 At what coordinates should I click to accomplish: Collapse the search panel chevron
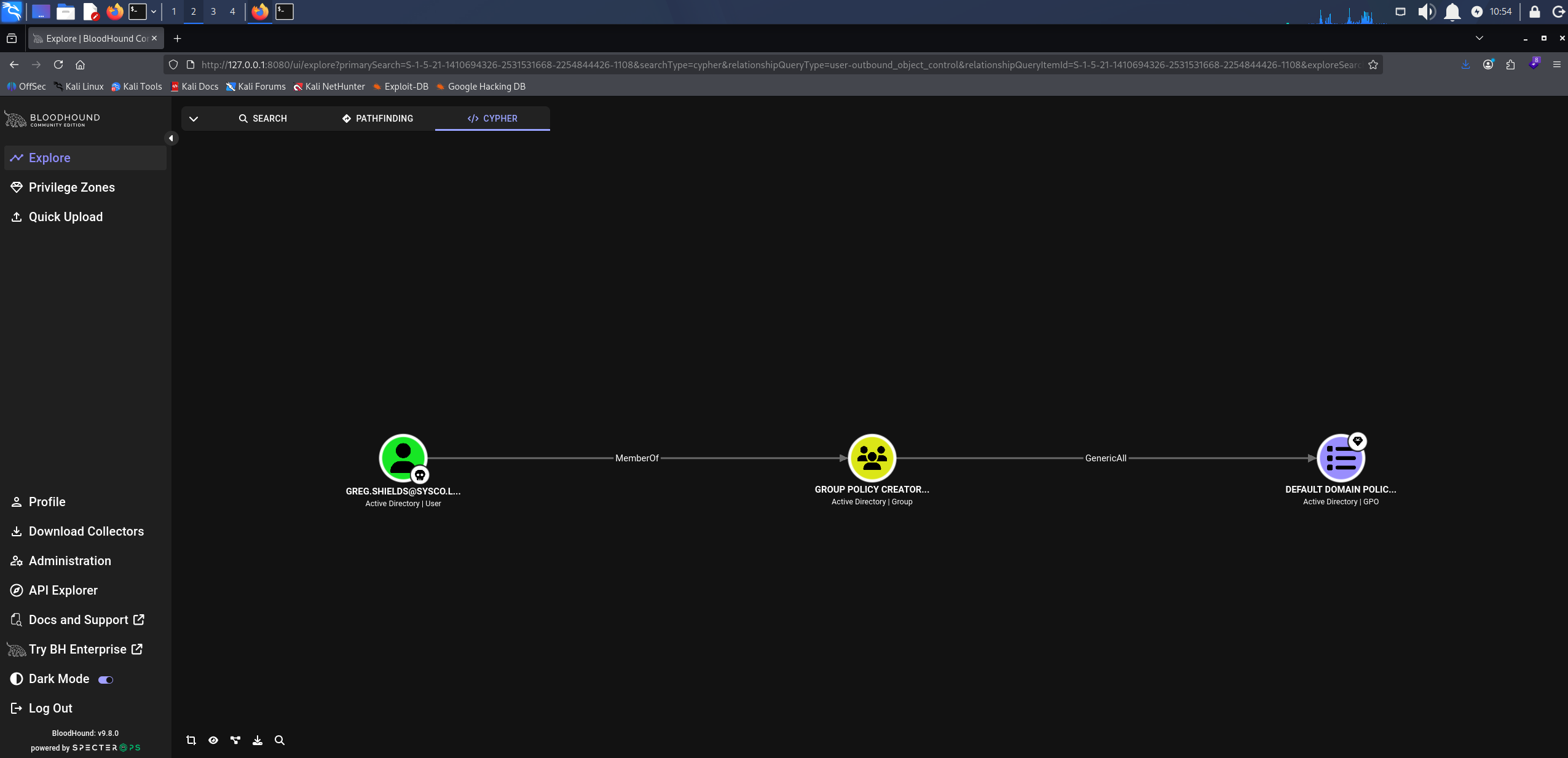click(194, 119)
